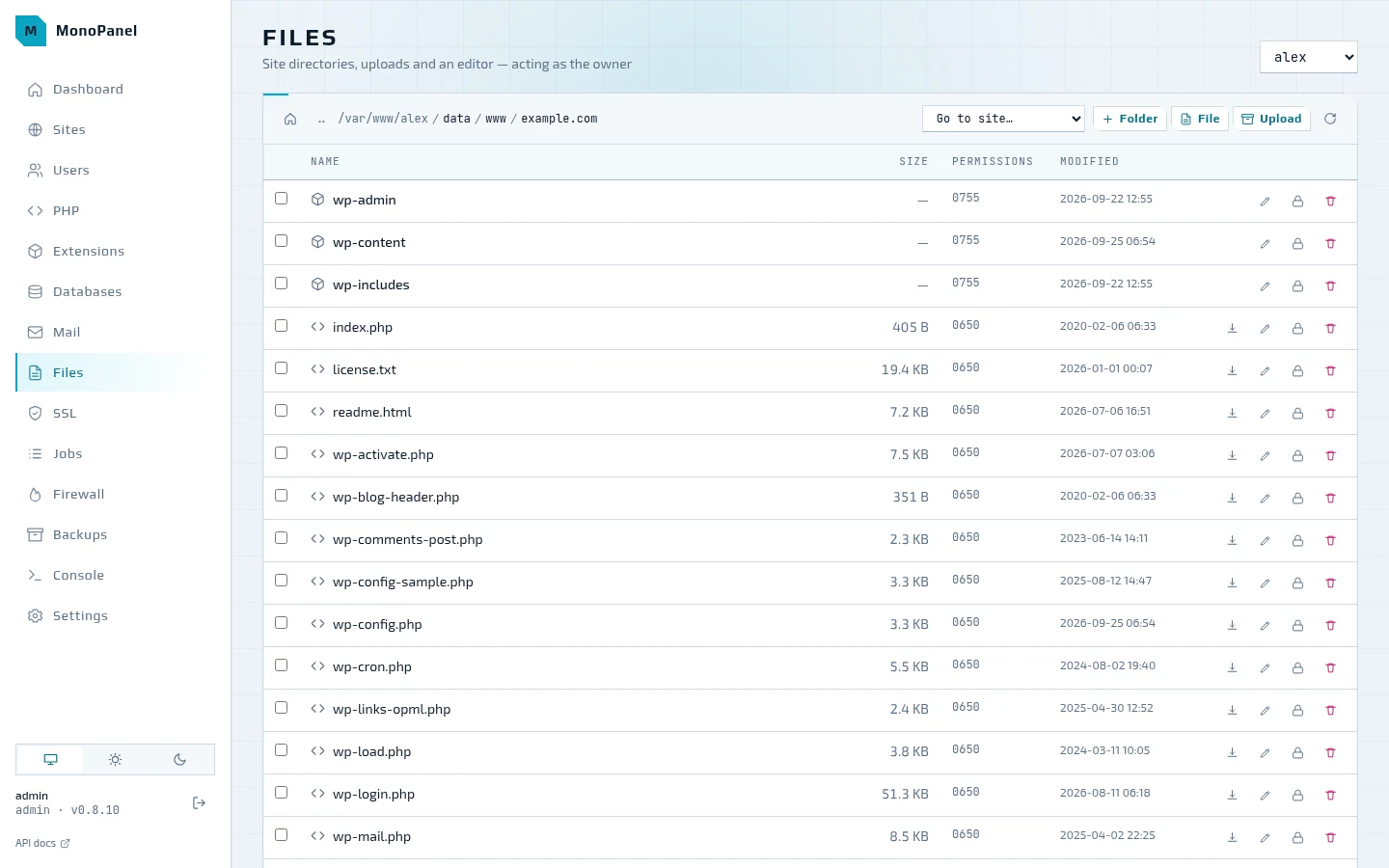Open the Console page
Image resolution: width=1389 pixels, height=868 pixels.
[x=116, y=575]
